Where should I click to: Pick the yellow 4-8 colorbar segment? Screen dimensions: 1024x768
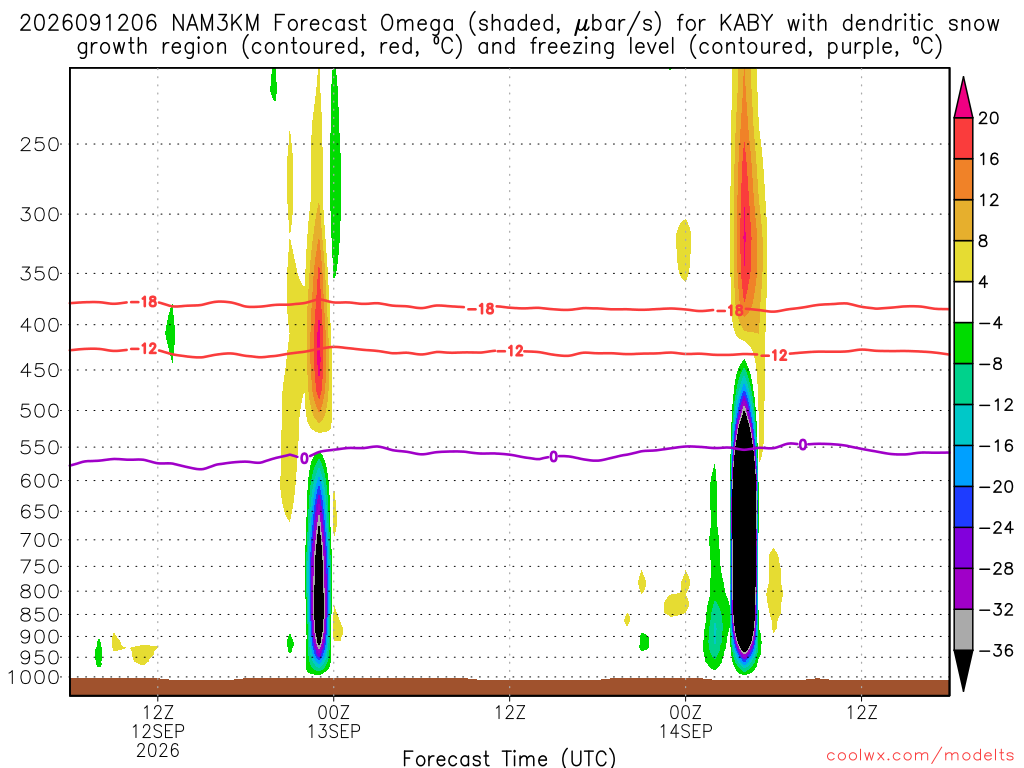(x=963, y=261)
